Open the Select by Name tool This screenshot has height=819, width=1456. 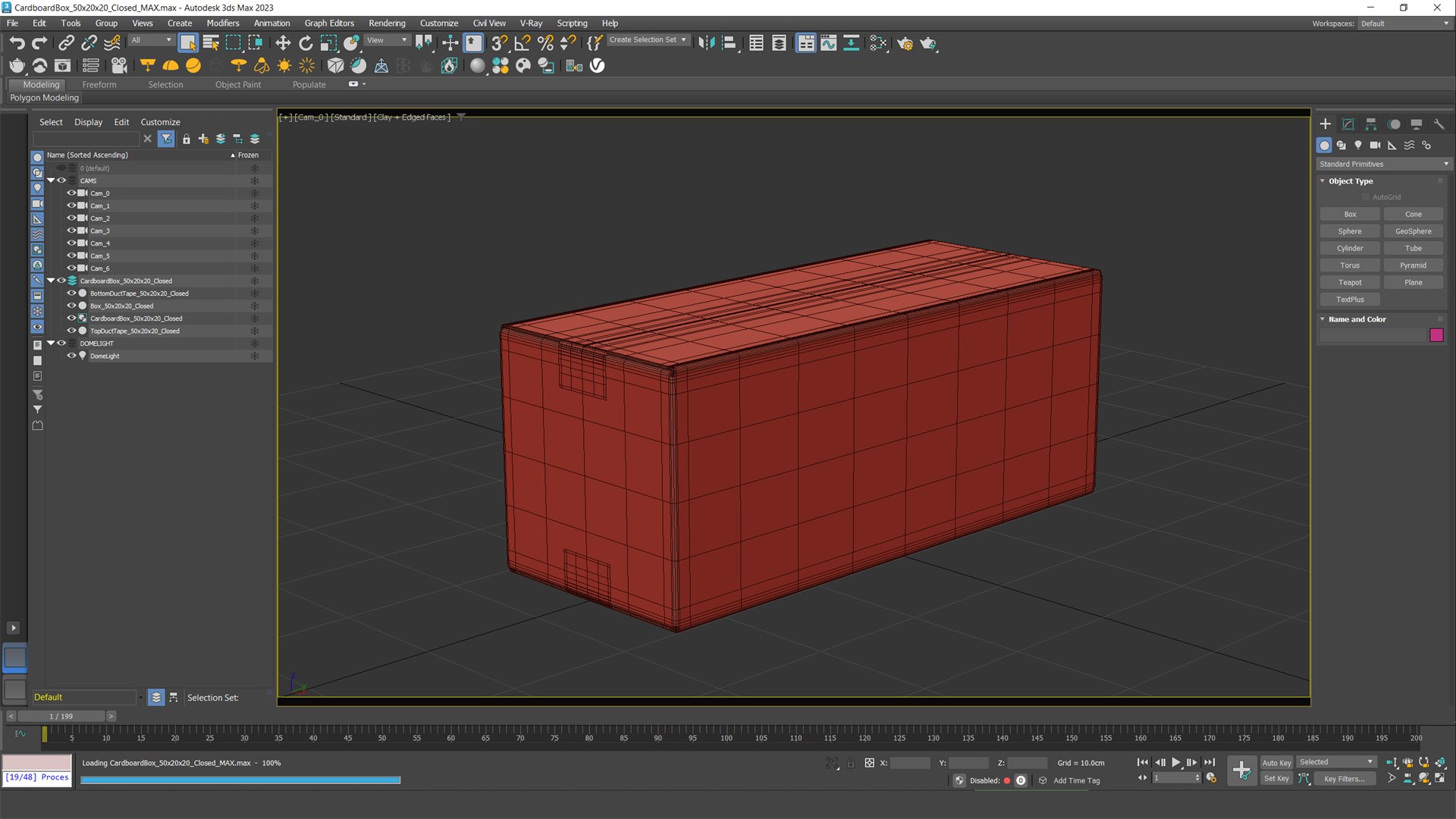click(211, 43)
